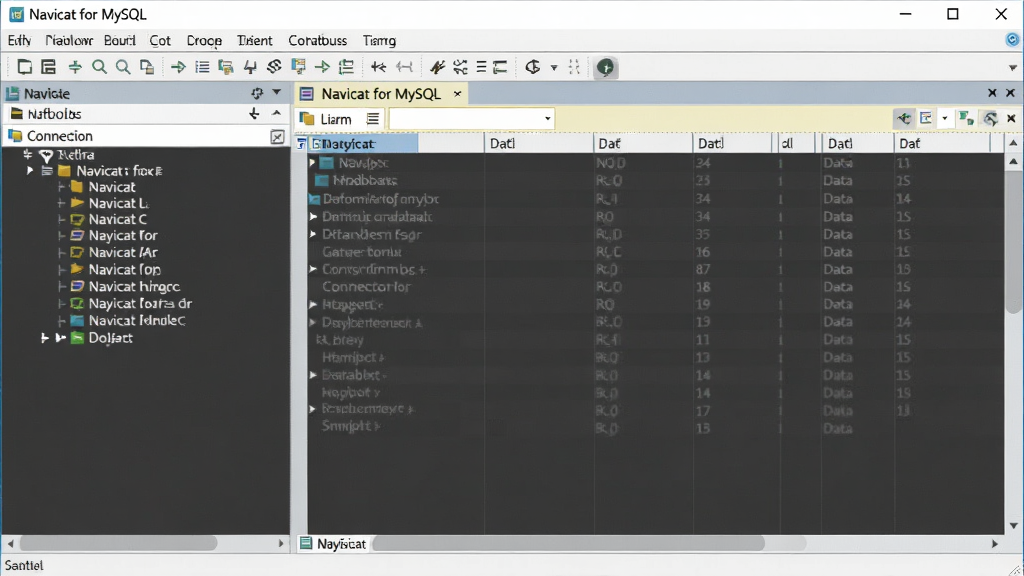
Task: Click the hamburger lines icon next to Liarm
Action: (372, 119)
